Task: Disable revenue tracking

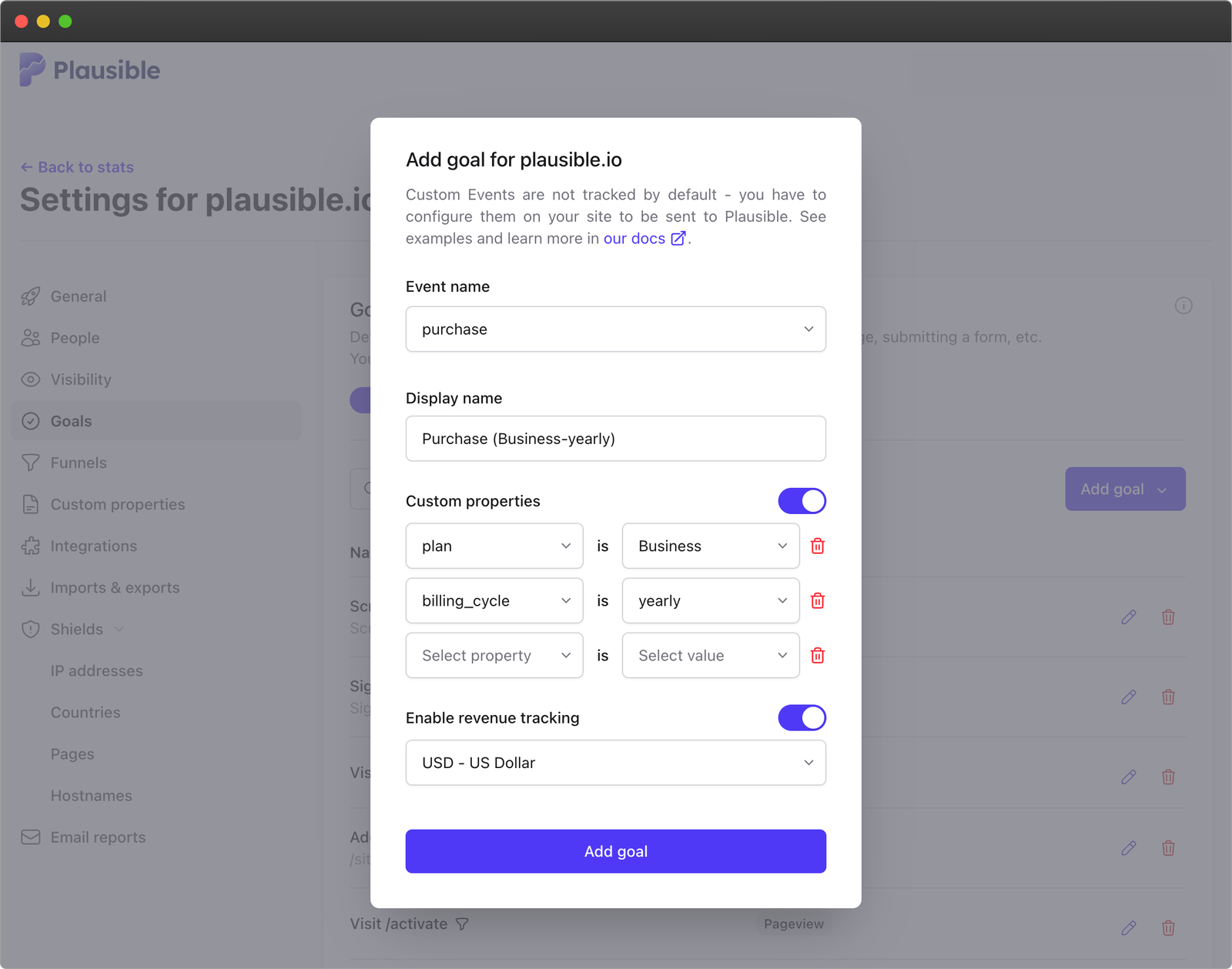Action: click(802, 717)
